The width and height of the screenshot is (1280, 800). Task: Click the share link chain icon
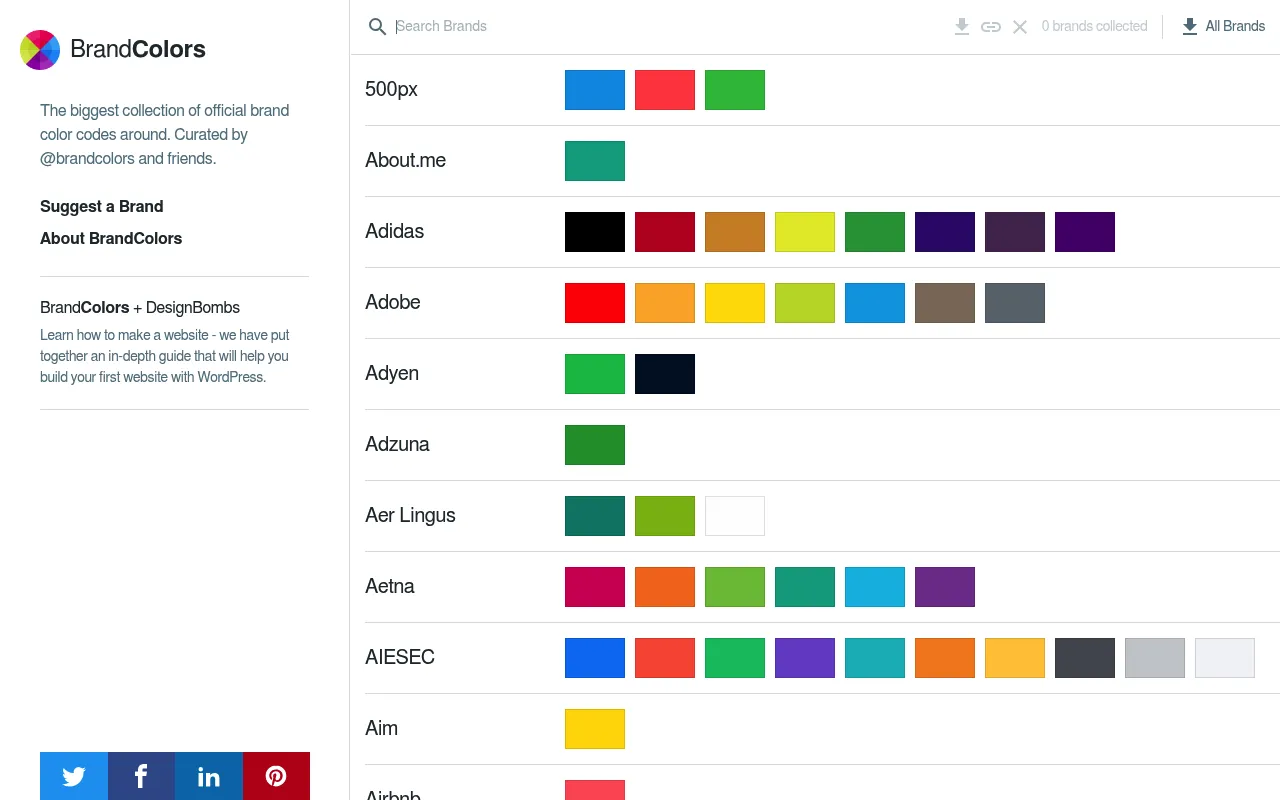[991, 27]
